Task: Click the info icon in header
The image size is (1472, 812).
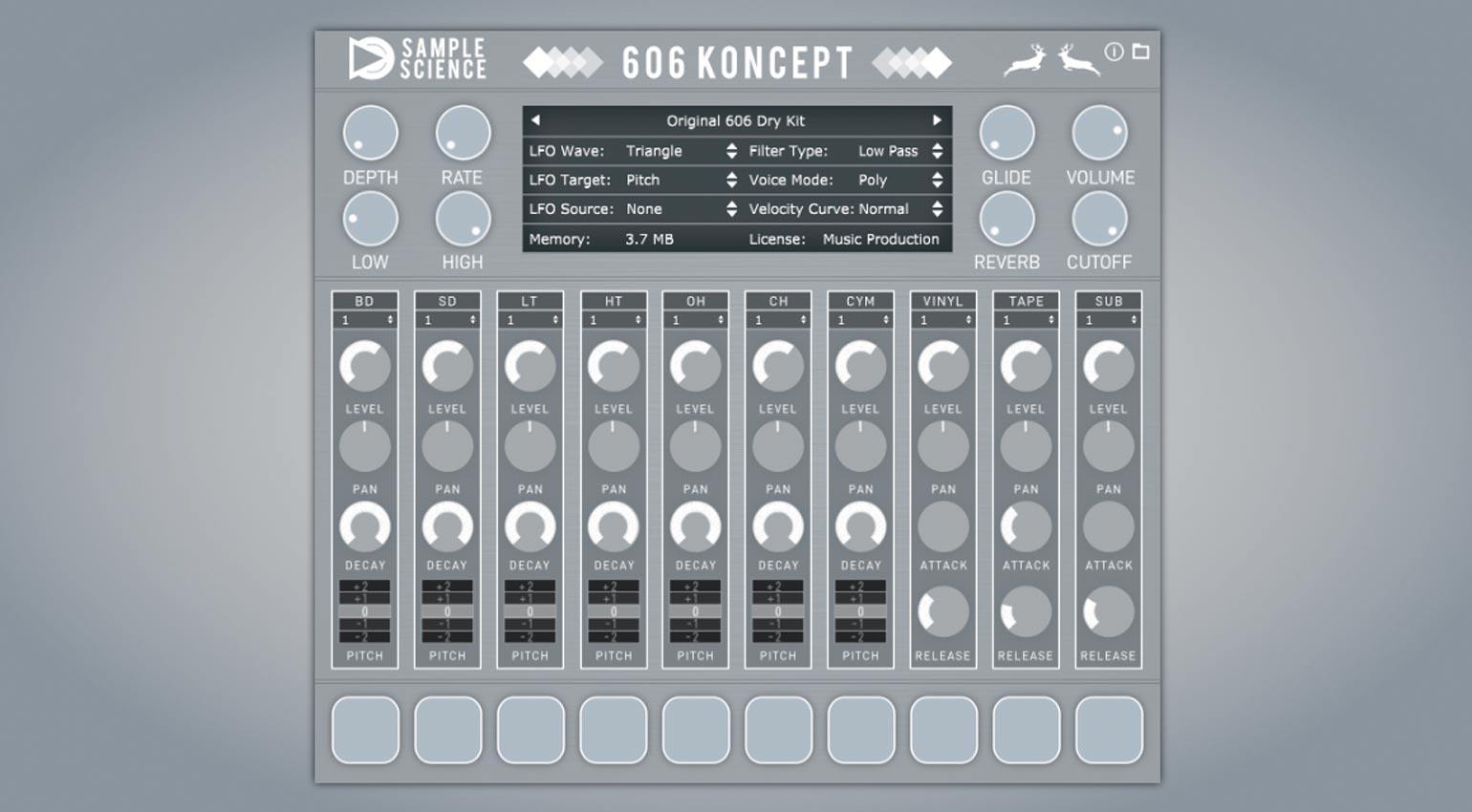Action: 1115,52
